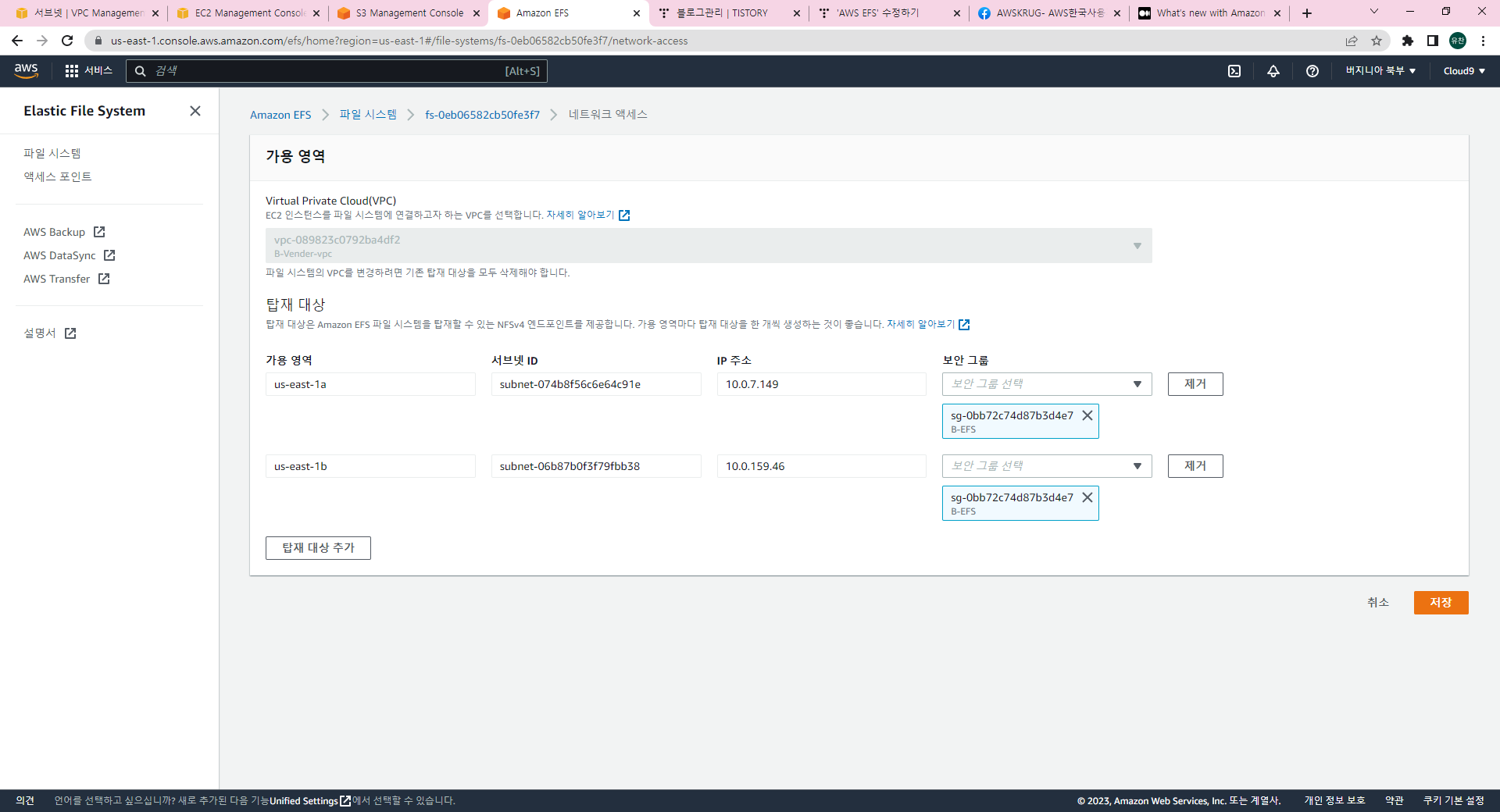This screenshot has width=1500, height=812.
Task: Open 액세스 포인트 in the sidebar
Action: click(58, 176)
